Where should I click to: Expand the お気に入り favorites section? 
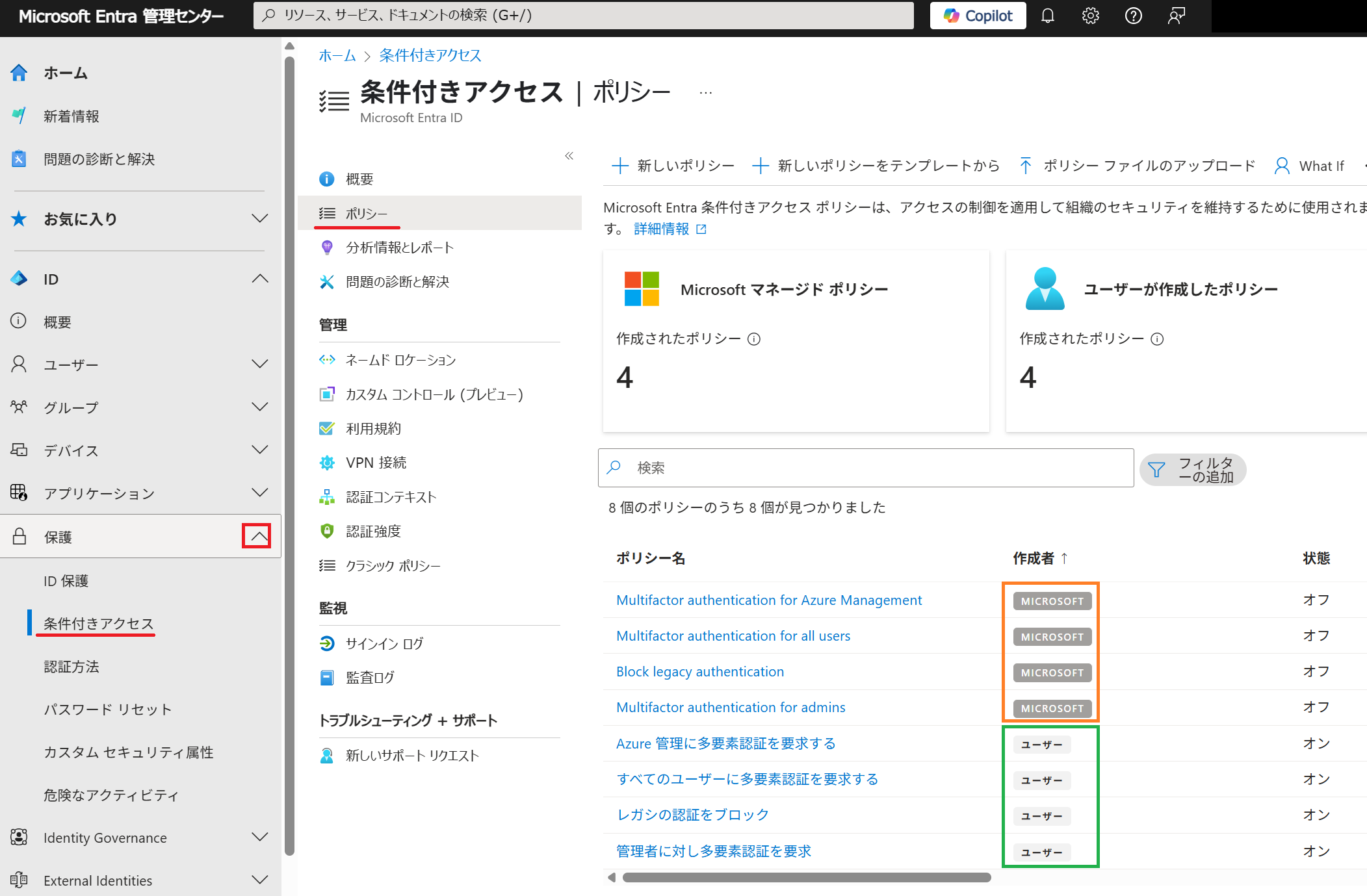pyautogui.click(x=259, y=219)
